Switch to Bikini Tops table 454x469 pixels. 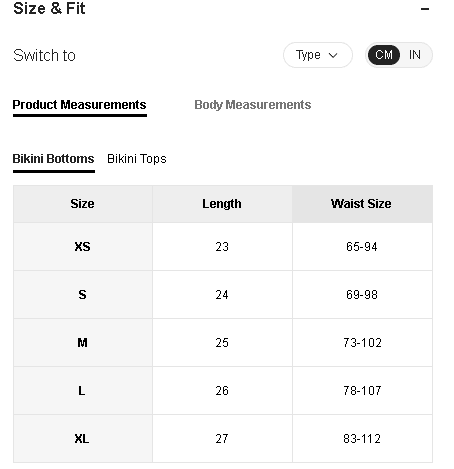pyautogui.click(x=137, y=159)
